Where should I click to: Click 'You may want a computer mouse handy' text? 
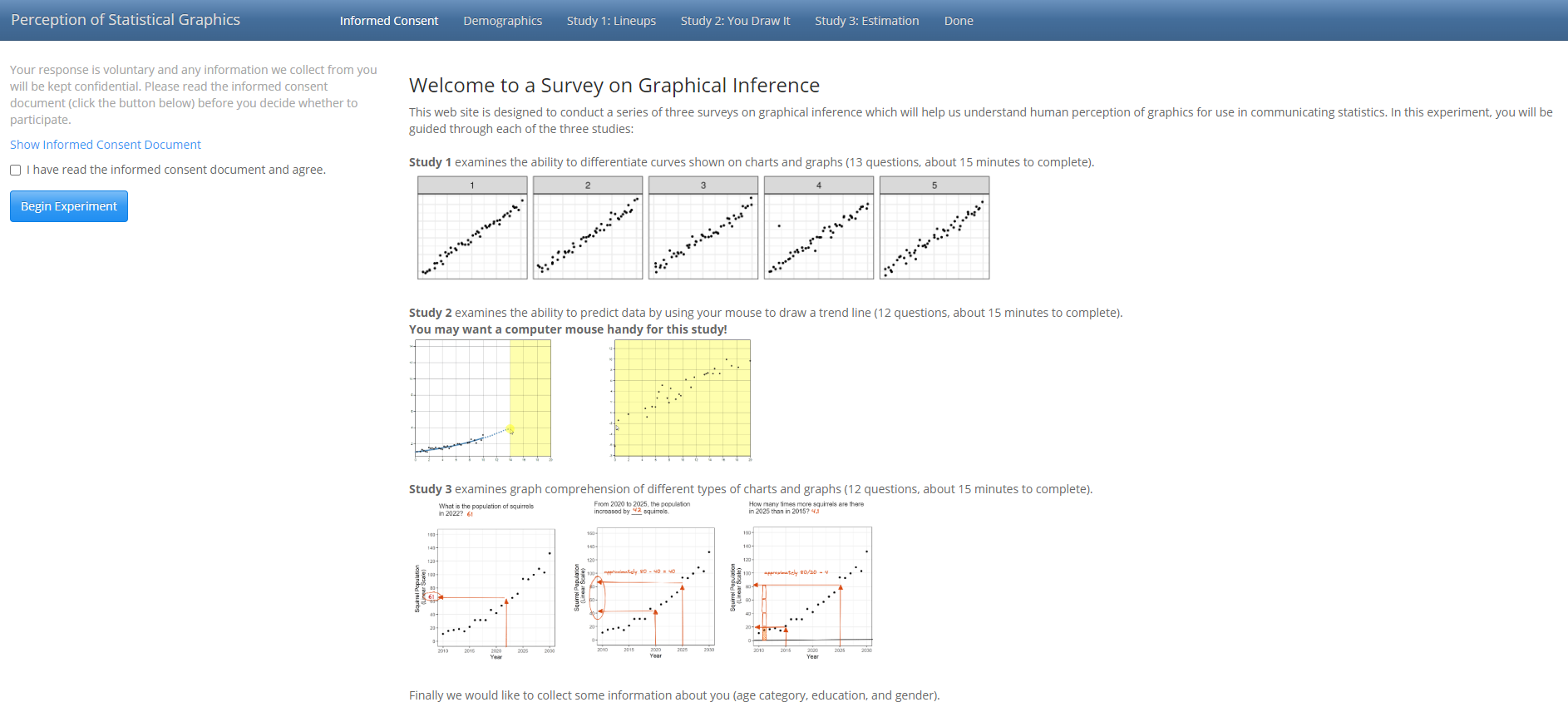568,329
